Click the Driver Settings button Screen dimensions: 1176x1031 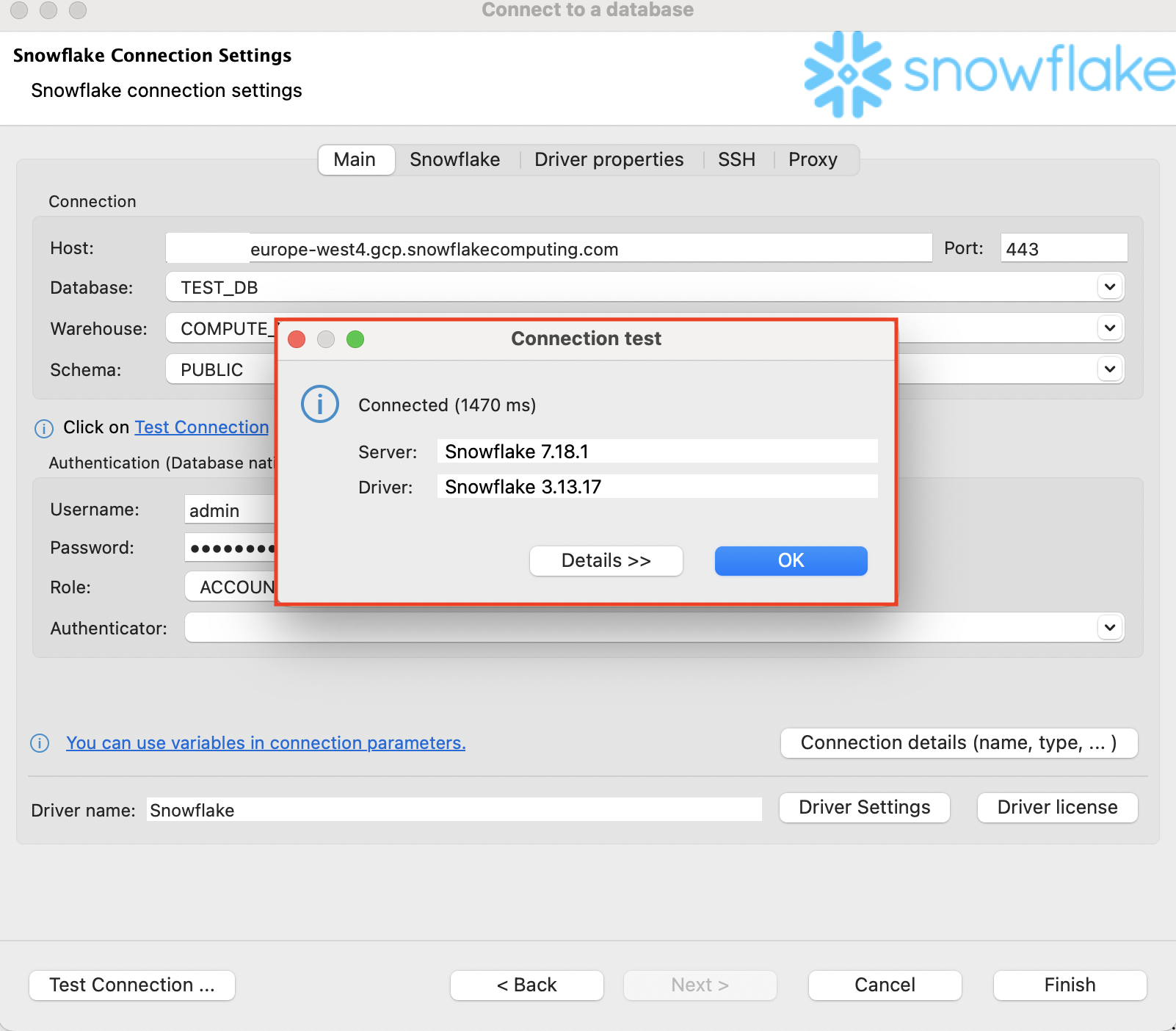864,807
